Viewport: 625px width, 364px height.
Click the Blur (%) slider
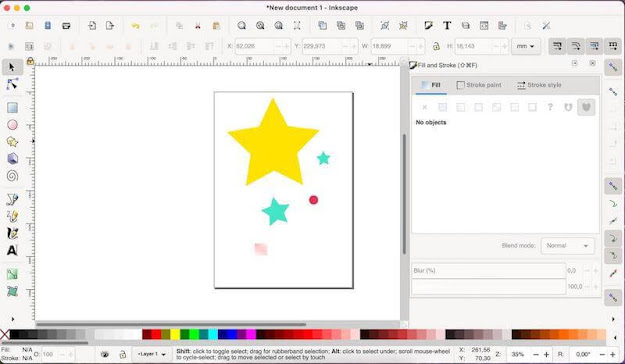point(489,270)
